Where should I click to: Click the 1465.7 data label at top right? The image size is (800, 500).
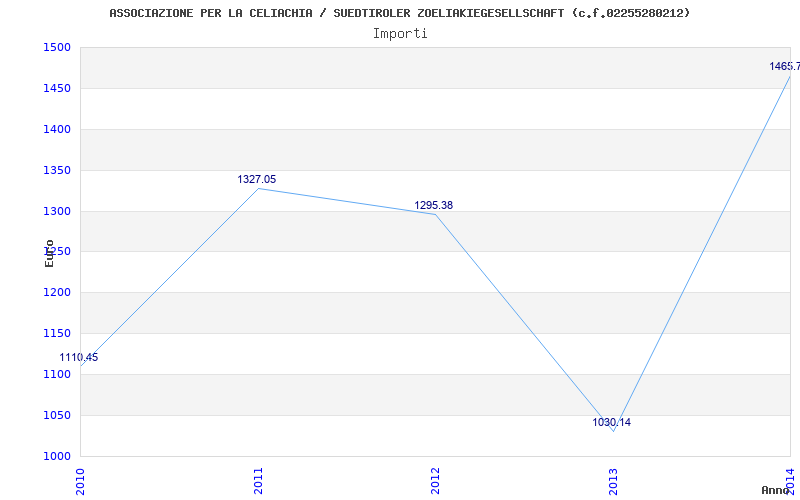coord(785,66)
